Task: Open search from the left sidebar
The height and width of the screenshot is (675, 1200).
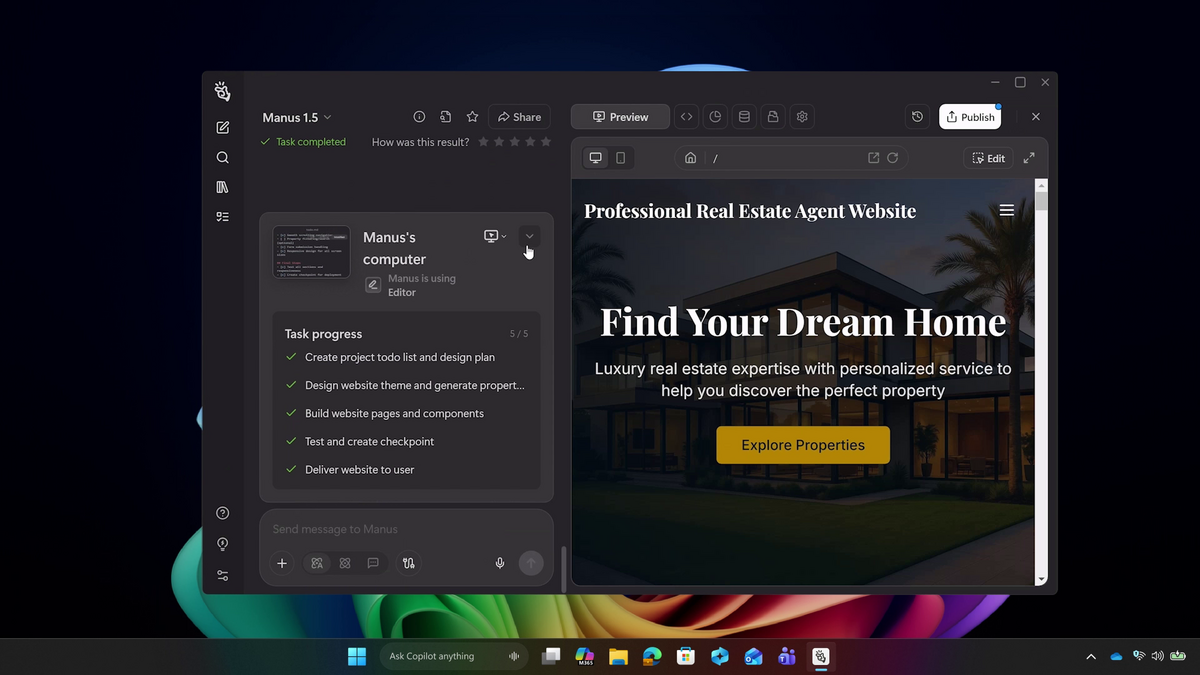Action: 222,157
